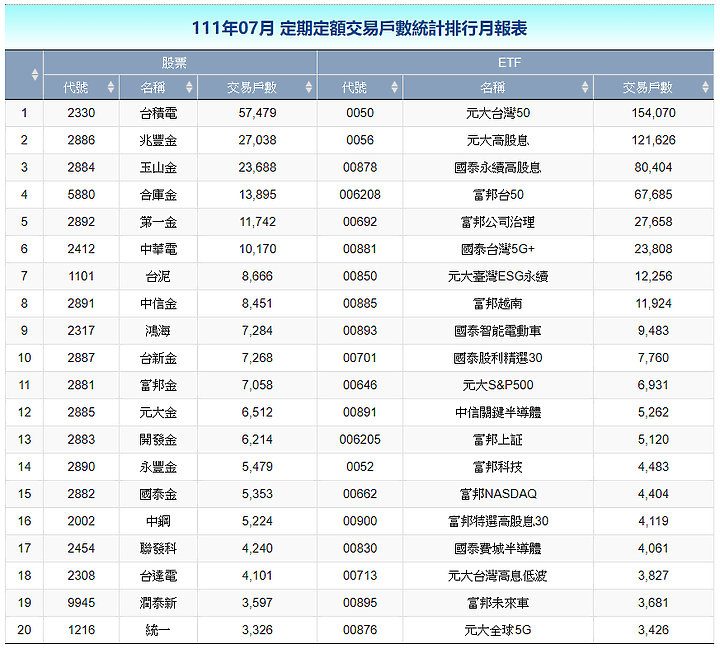Select the 元大台灣50 name cell
Image resolution: width=720 pixels, height=649 pixels.
pos(498,113)
